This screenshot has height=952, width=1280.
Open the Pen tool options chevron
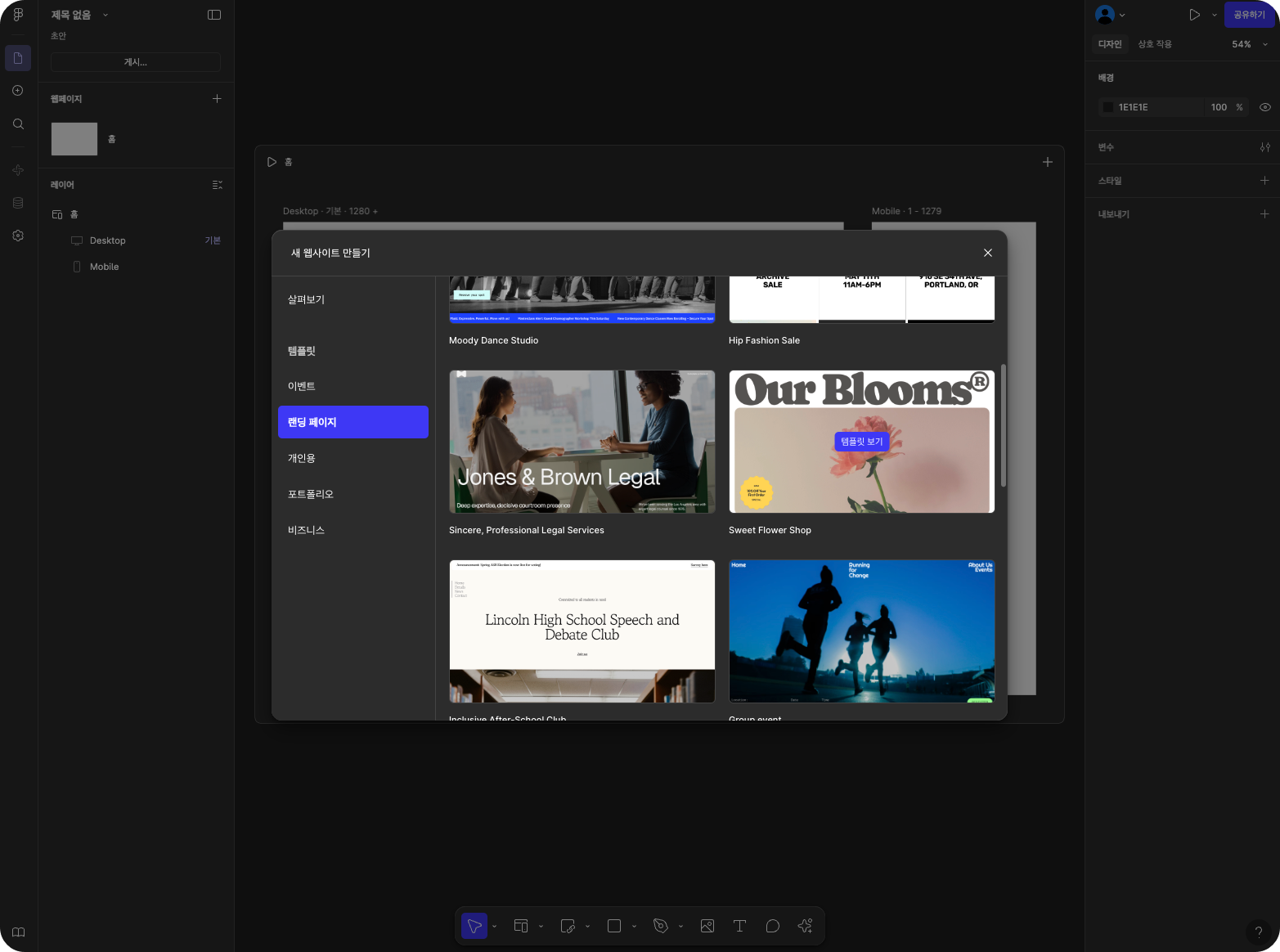[680, 927]
